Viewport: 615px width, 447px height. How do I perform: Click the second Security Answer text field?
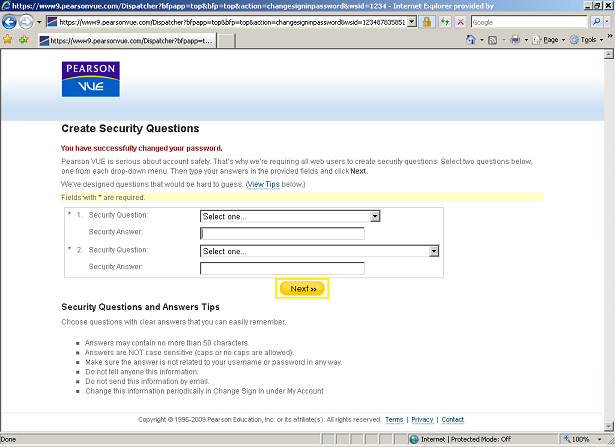click(282, 268)
